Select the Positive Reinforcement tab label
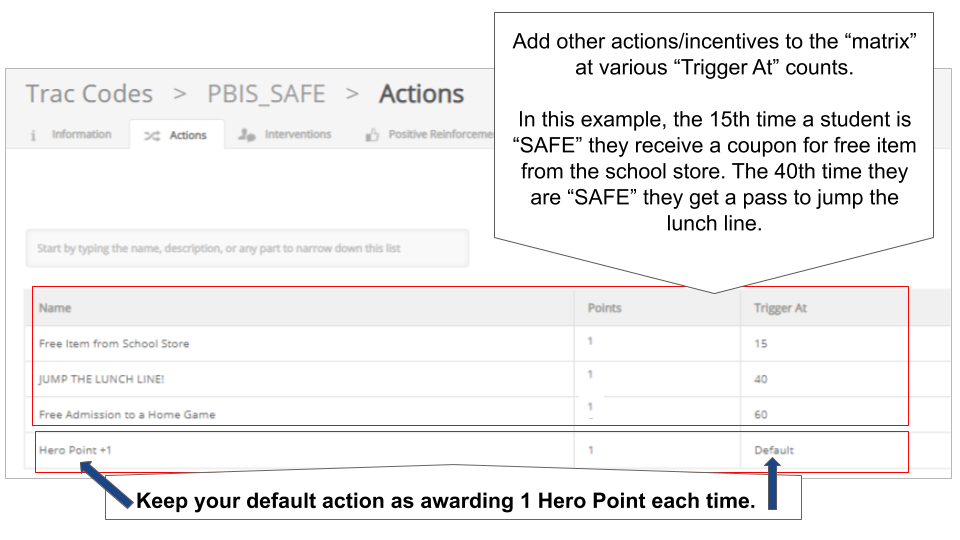Screen dimensions: 960x540 point(440,135)
